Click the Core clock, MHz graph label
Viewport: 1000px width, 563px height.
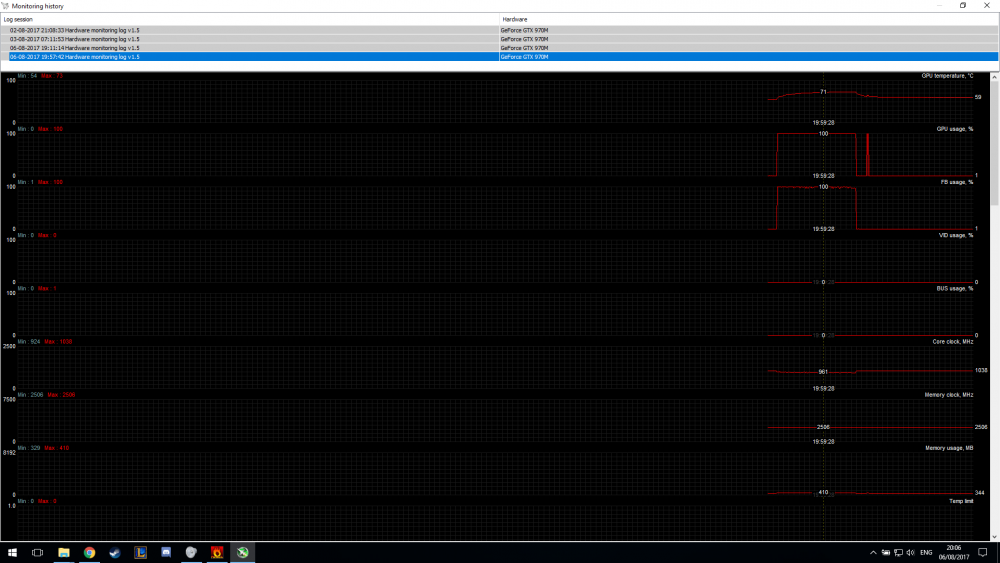(953, 342)
